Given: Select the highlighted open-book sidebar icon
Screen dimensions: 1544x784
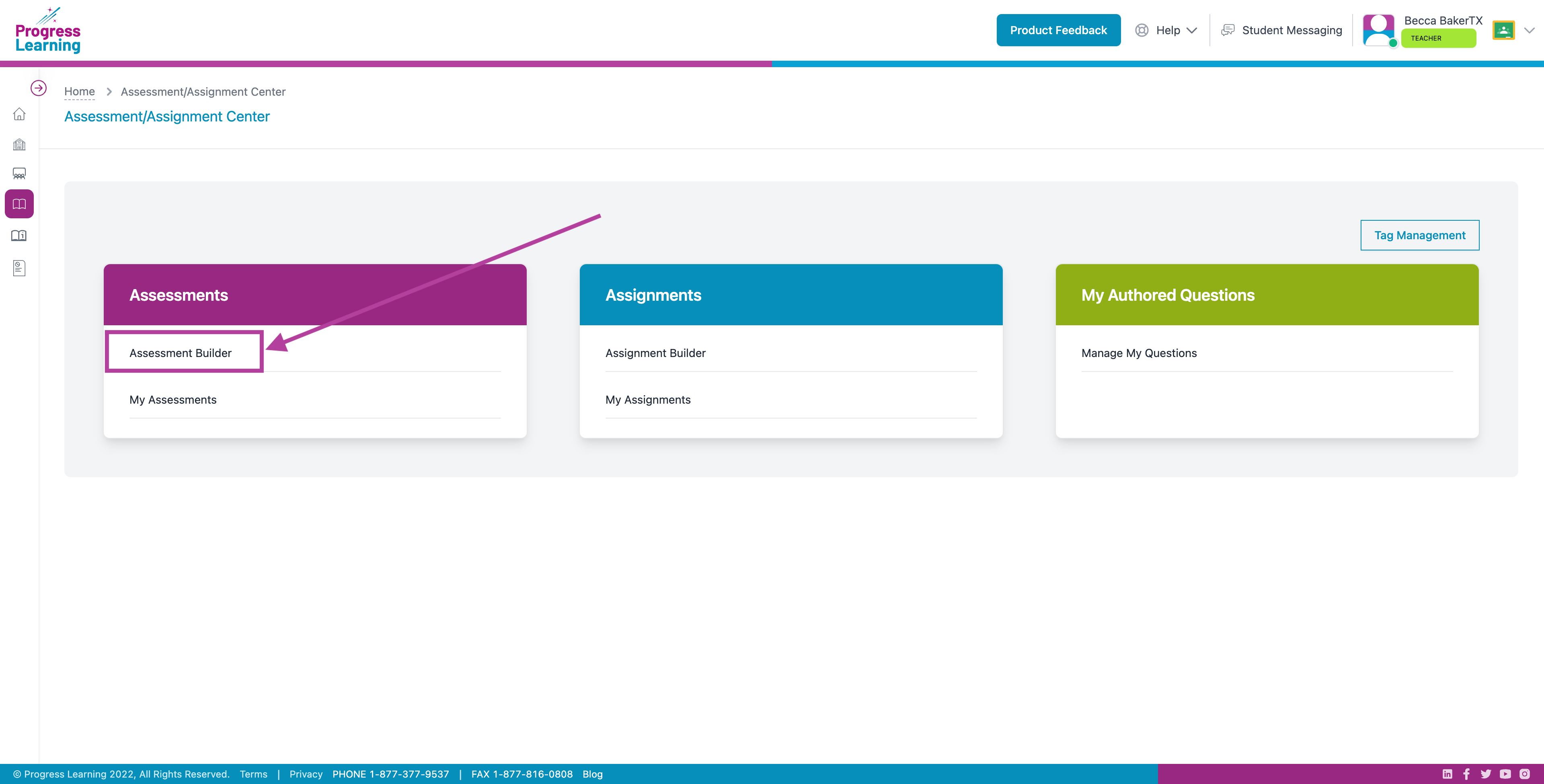Looking at the screenshot, I should coord(19,204).
